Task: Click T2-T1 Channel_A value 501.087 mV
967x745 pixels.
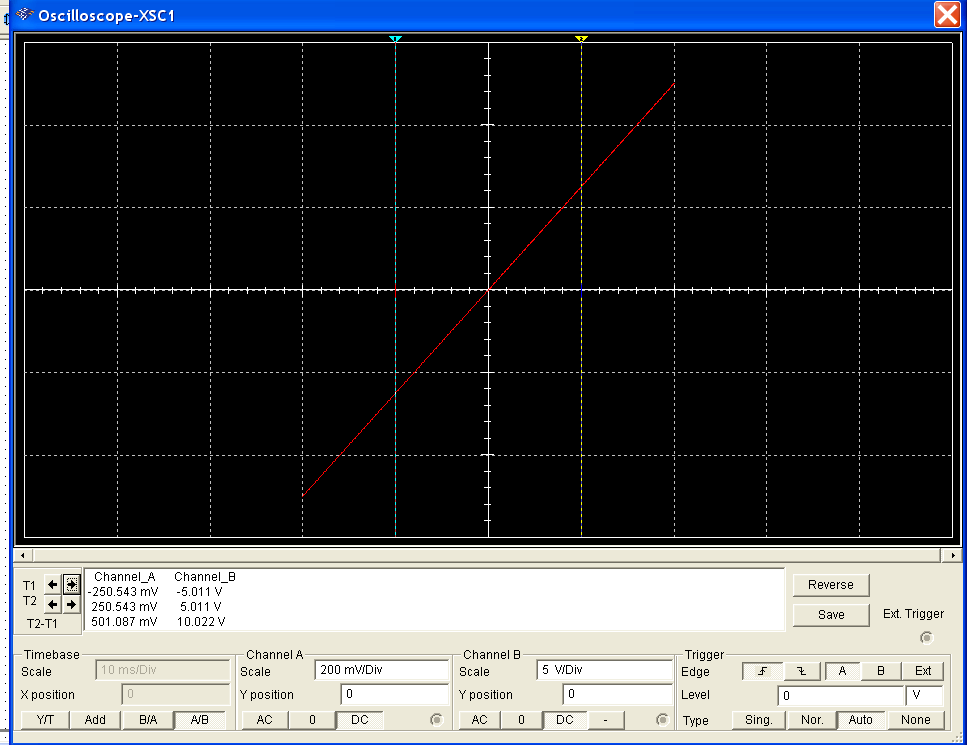Action: click(124, 622)
